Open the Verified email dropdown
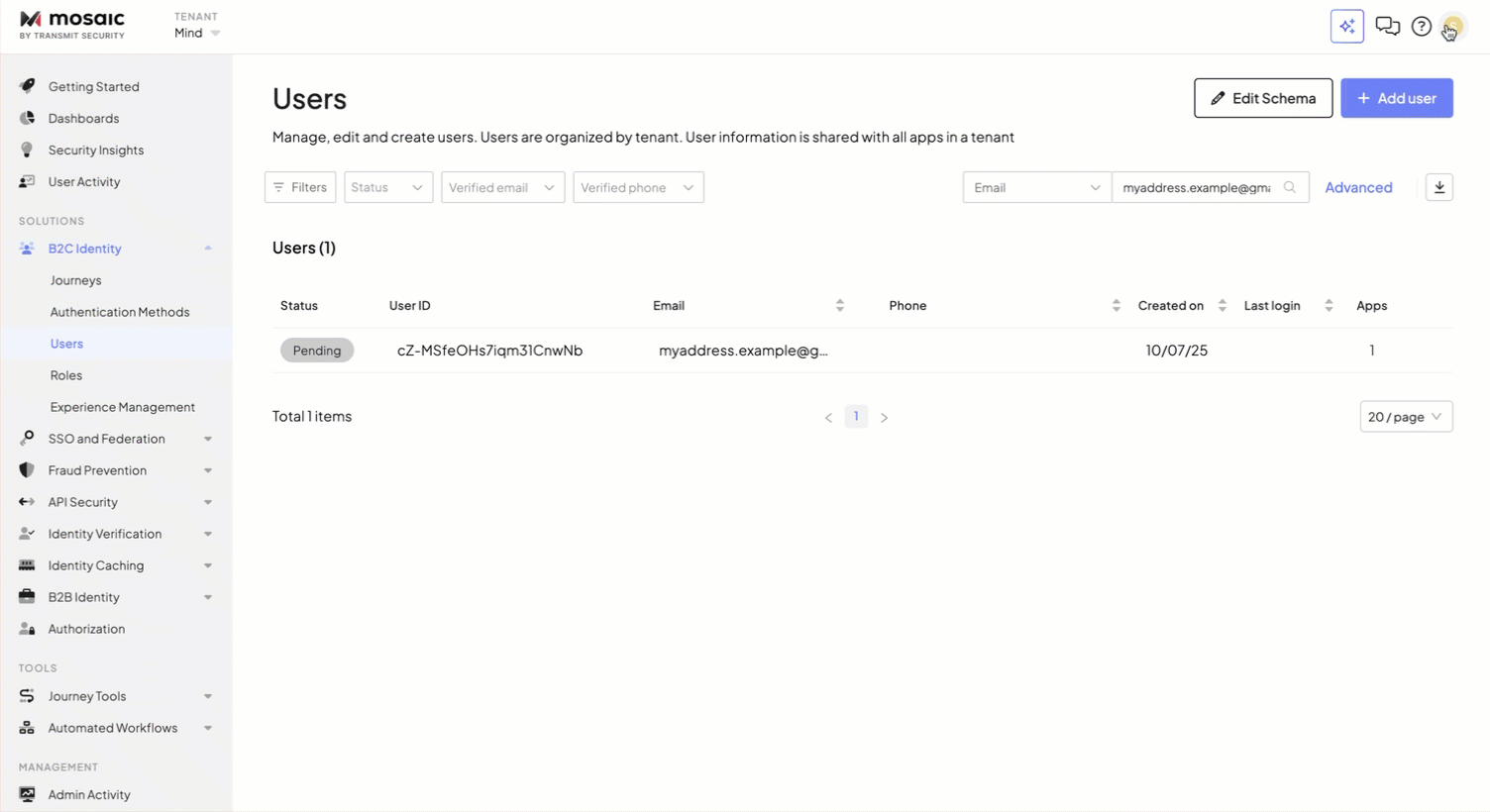 tap(502, 187)
